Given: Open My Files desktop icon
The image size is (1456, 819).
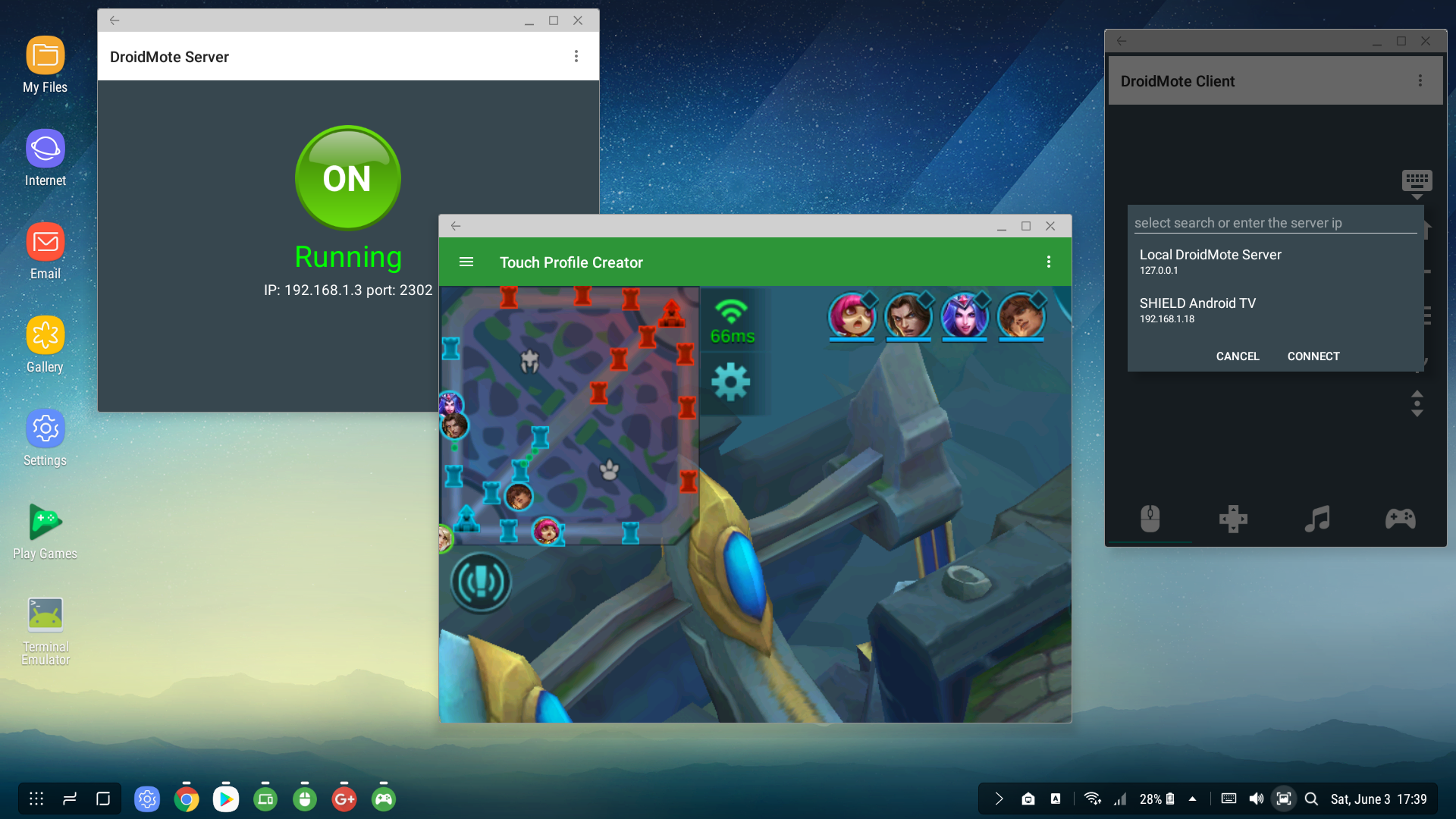Looking at the screenshot, I should 45,65.
